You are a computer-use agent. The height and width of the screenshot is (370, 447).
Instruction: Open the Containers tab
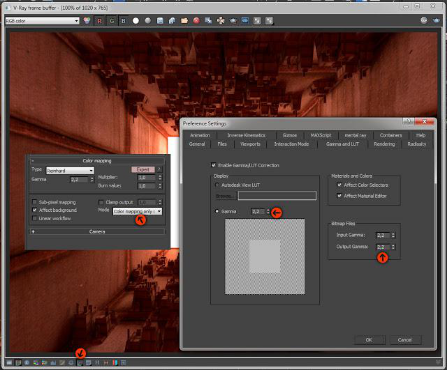[391, 135]
